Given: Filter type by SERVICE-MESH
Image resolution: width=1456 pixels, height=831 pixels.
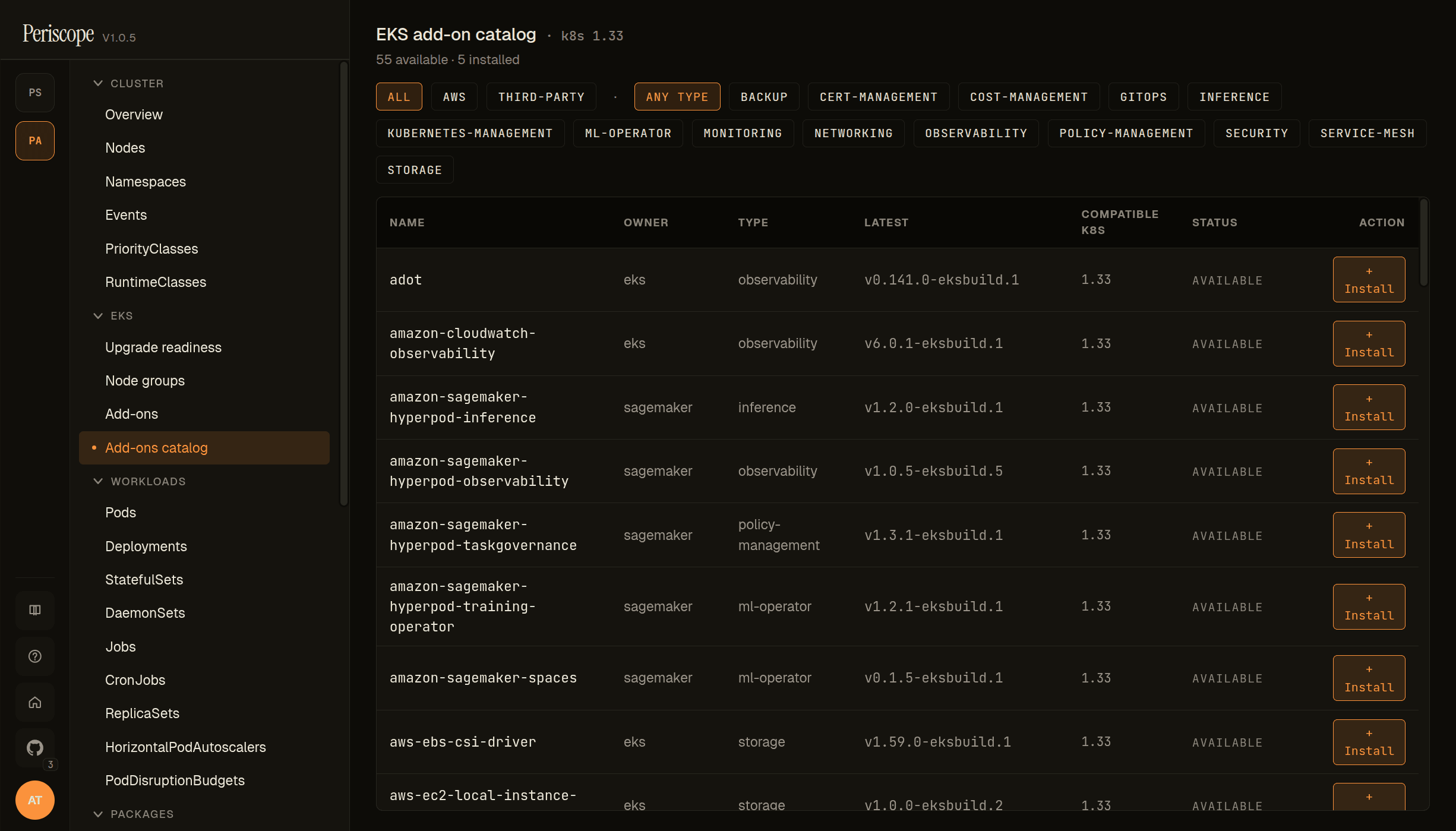Looking at the screenshot, I should 1367,134.
